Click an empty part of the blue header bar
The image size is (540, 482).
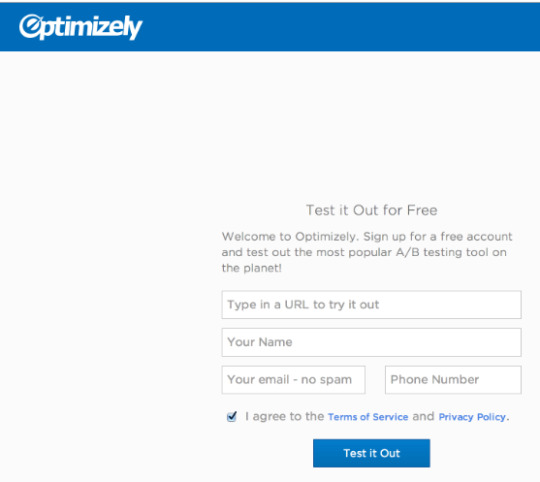click(x=338, y=27)
